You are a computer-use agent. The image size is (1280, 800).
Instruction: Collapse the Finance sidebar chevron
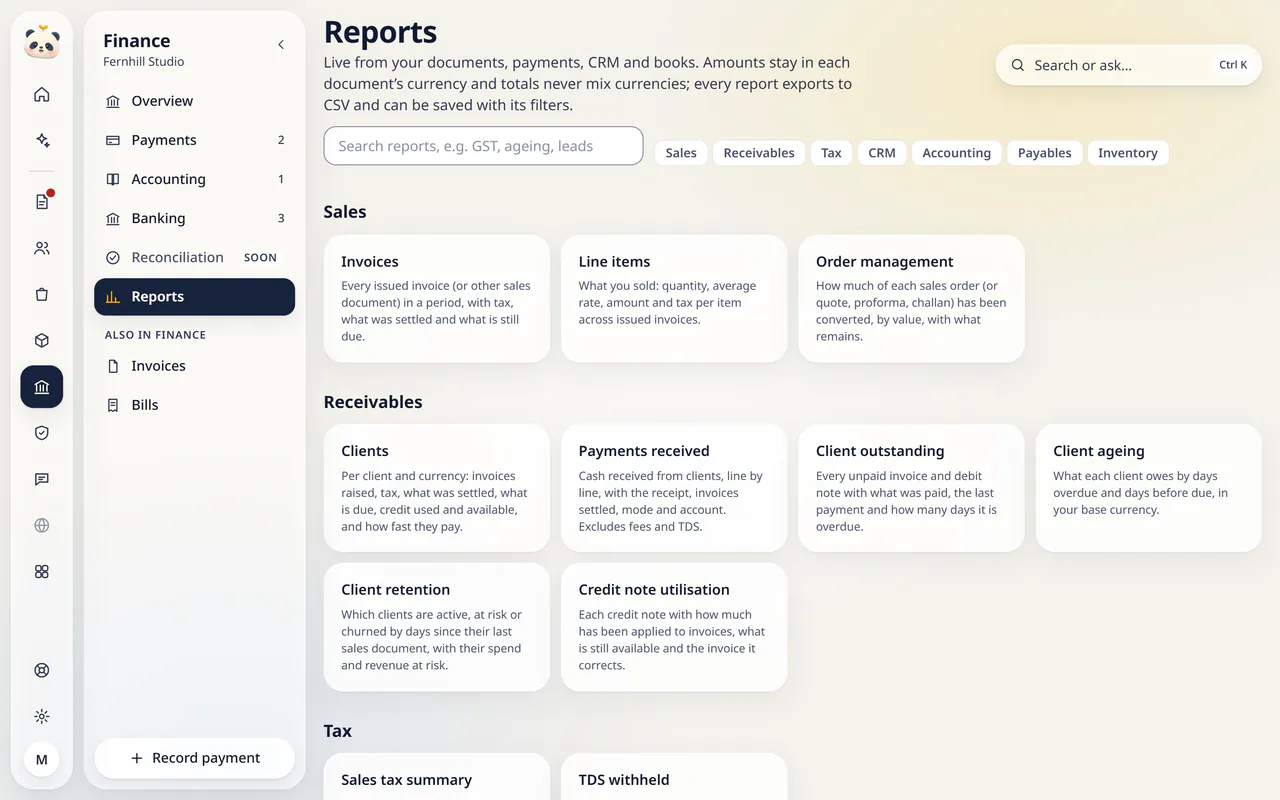click(x=281, y=44)
